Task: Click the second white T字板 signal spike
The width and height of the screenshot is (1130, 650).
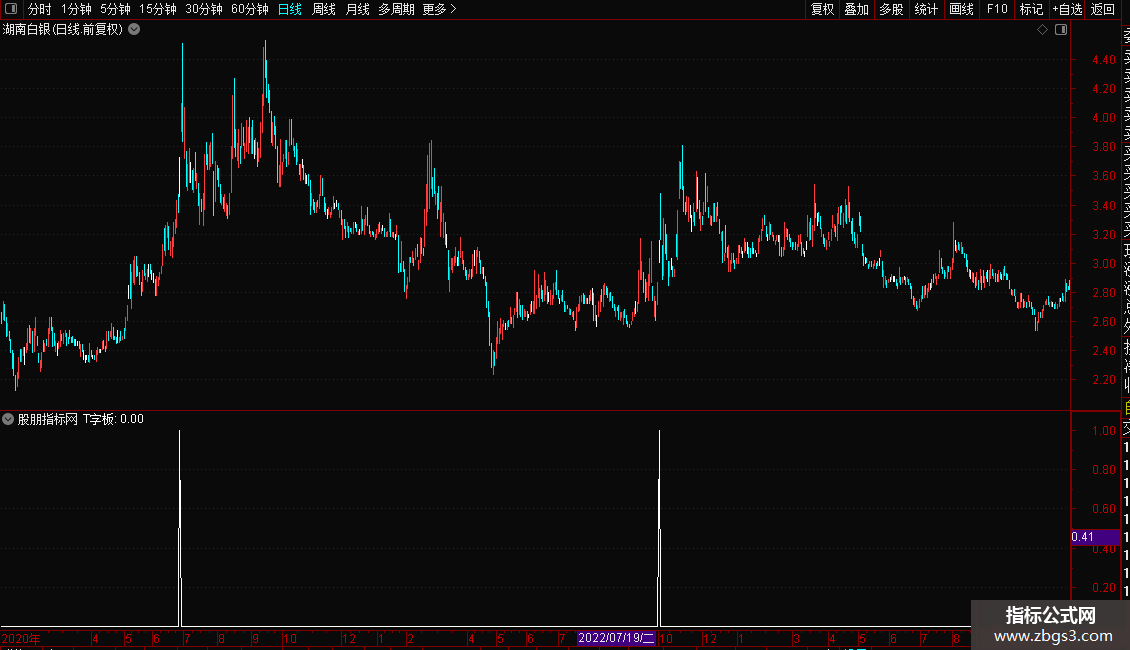Action: coord(659,528)
